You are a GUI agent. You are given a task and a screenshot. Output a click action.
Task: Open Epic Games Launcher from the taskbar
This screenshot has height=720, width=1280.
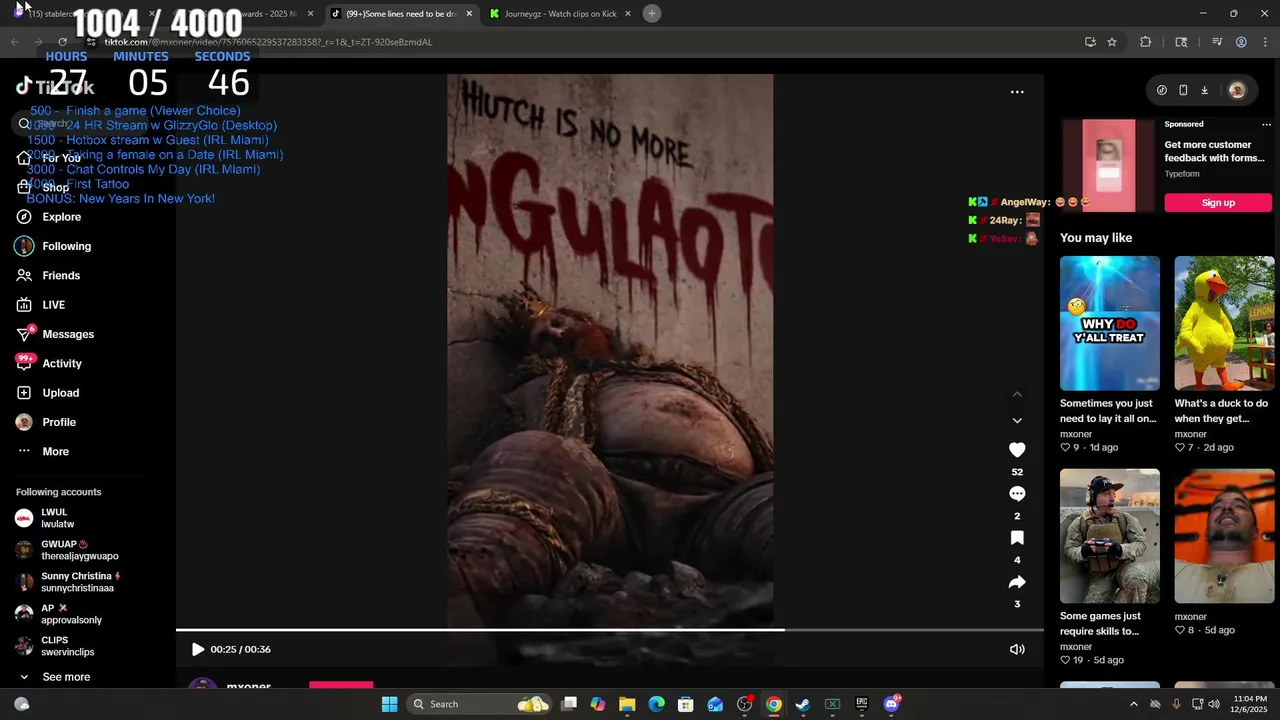click(862, 704)
